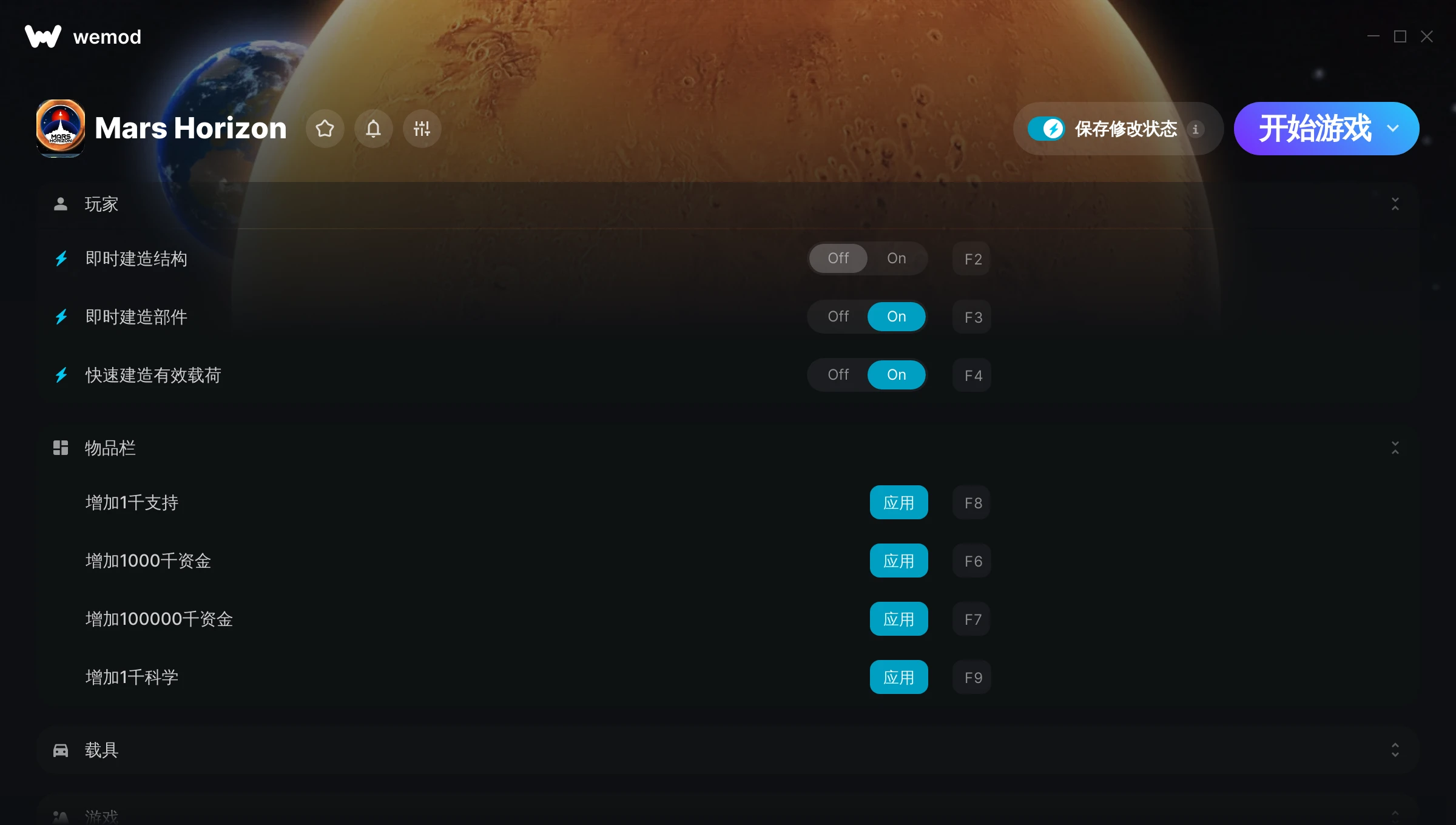
Task: Expand the 载具 section
Action: pos(1395,750)
